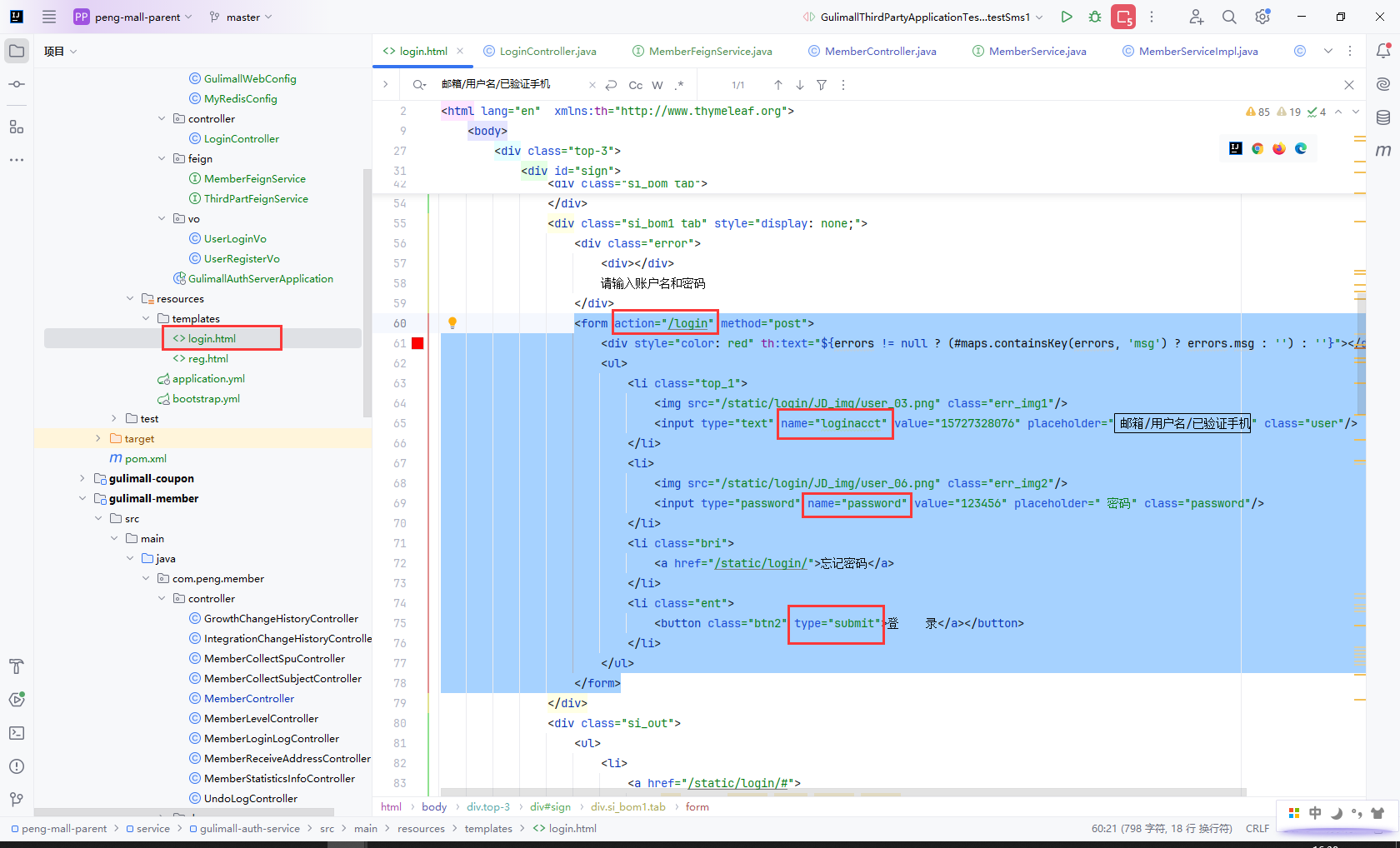Viewport: 1400px width, 848px height.
Task: Expand the gulimall-coupon module
Action: click(82, 478)
